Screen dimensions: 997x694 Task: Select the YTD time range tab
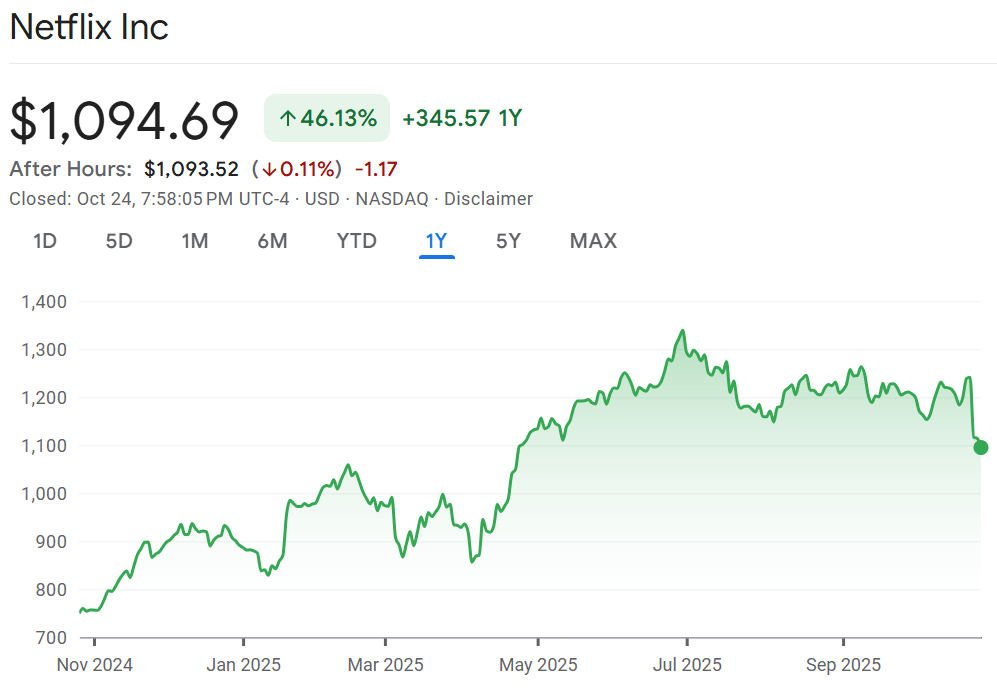(357, 241)
